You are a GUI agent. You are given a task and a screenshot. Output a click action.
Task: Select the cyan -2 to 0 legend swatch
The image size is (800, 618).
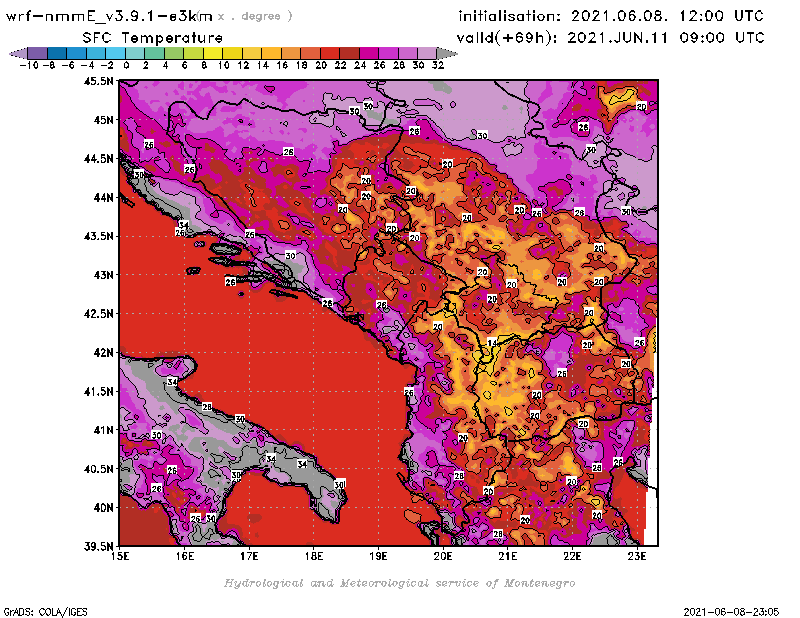click(115, 53)
